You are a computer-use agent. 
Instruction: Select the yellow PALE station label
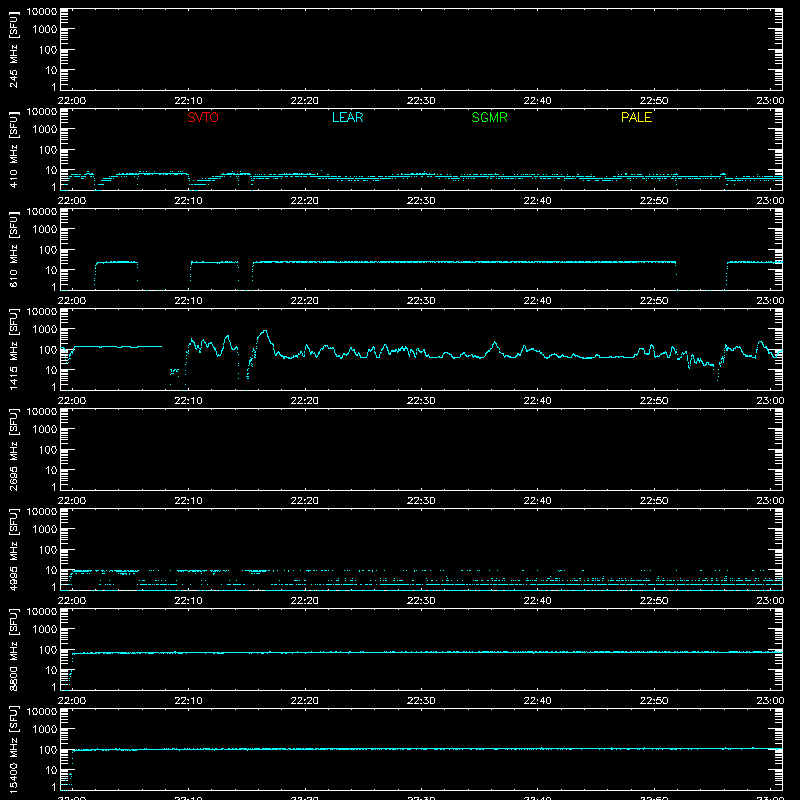click(636, 117)
